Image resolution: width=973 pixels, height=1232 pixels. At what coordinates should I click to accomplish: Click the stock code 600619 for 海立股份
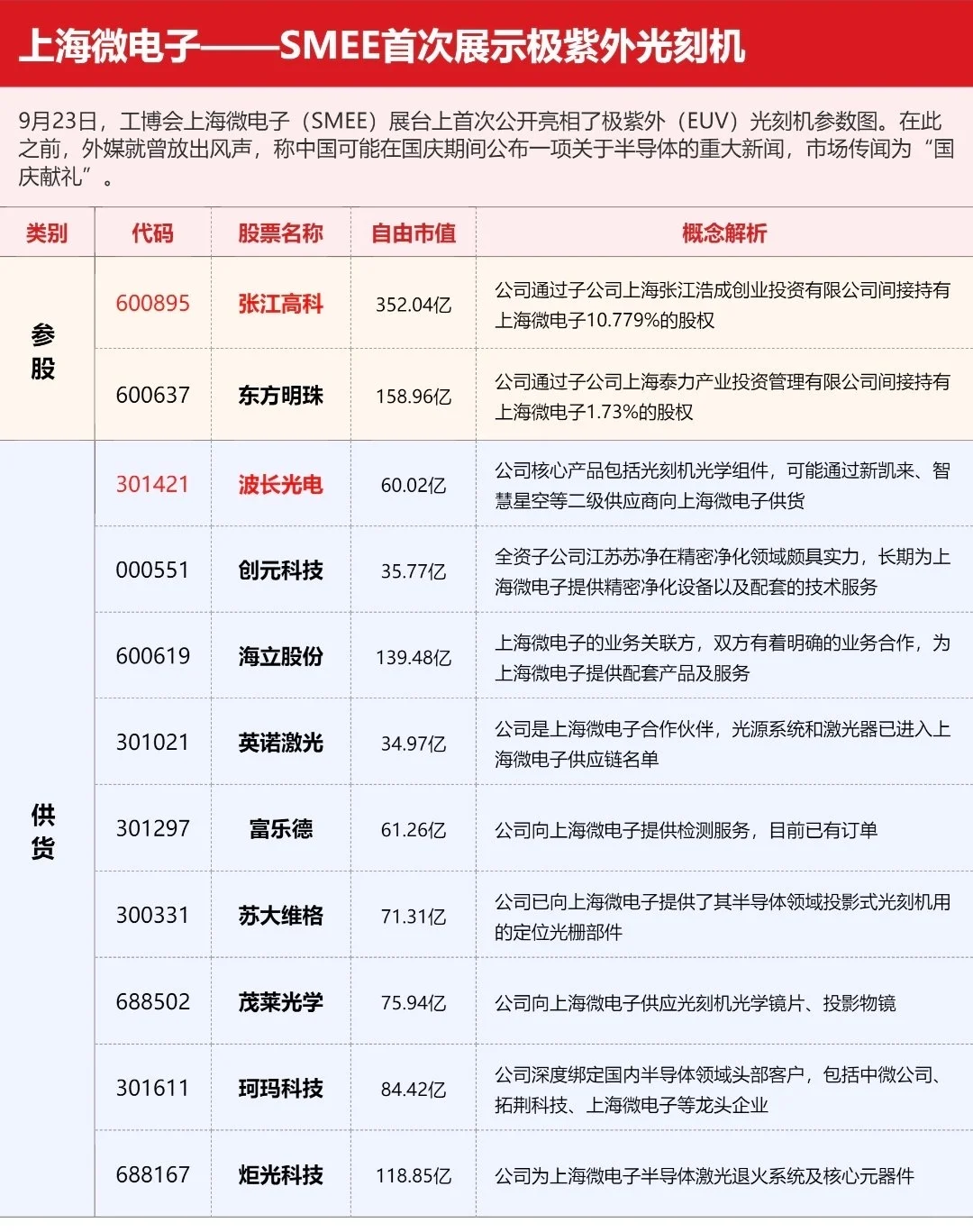click(150, 658)
